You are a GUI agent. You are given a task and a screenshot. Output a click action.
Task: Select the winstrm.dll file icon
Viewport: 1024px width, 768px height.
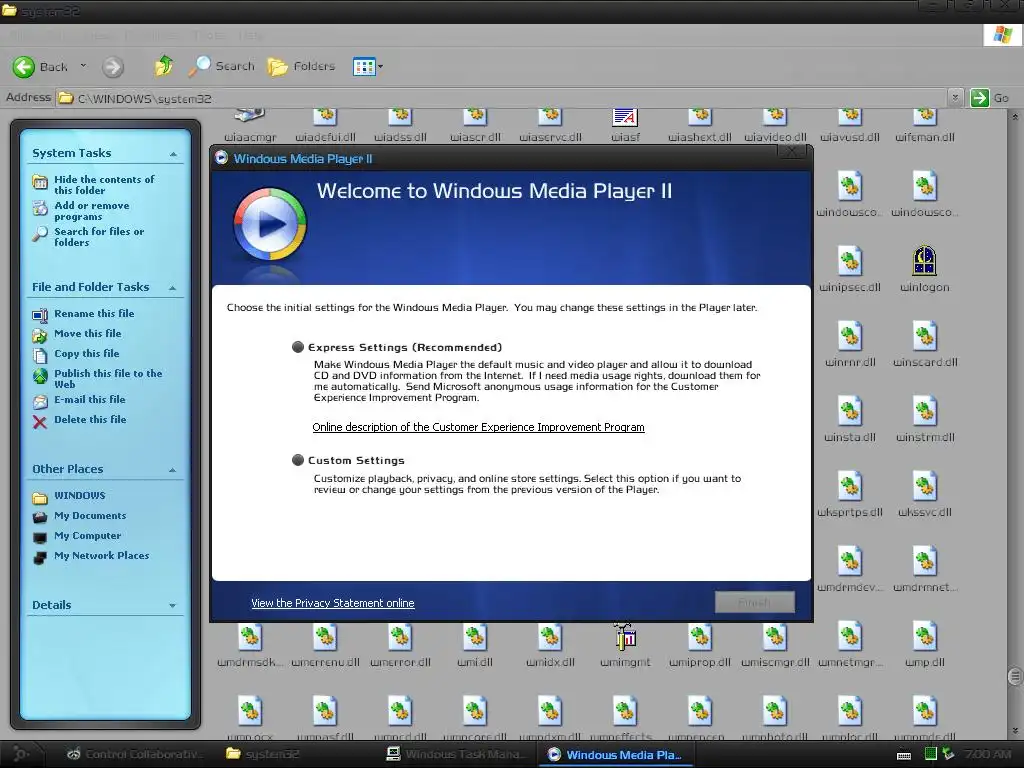925,411
